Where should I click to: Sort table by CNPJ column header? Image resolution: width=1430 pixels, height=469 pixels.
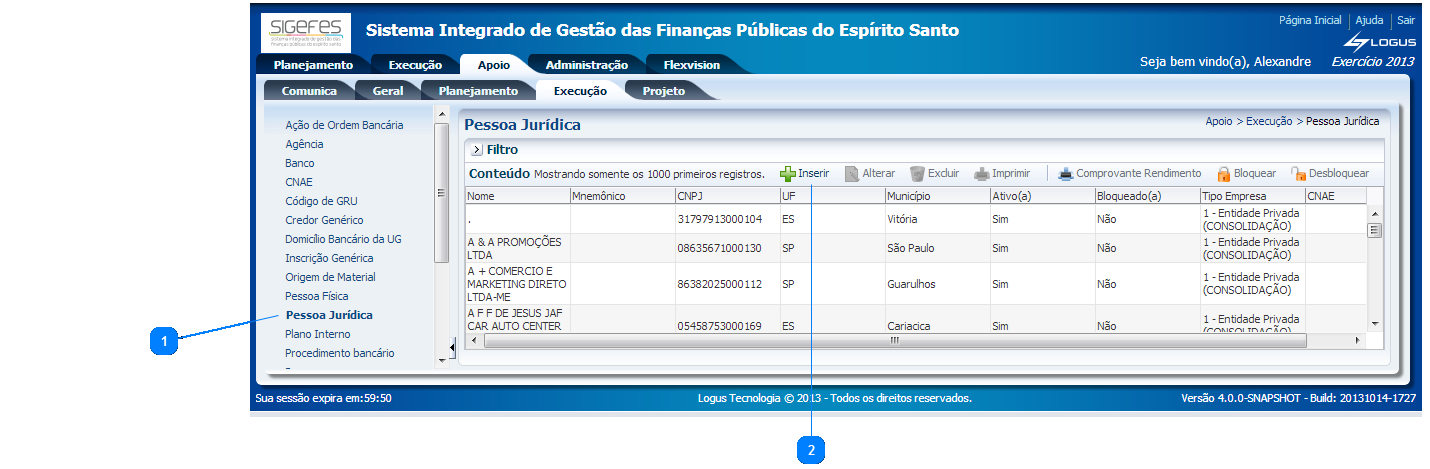(x=726, y=197)
